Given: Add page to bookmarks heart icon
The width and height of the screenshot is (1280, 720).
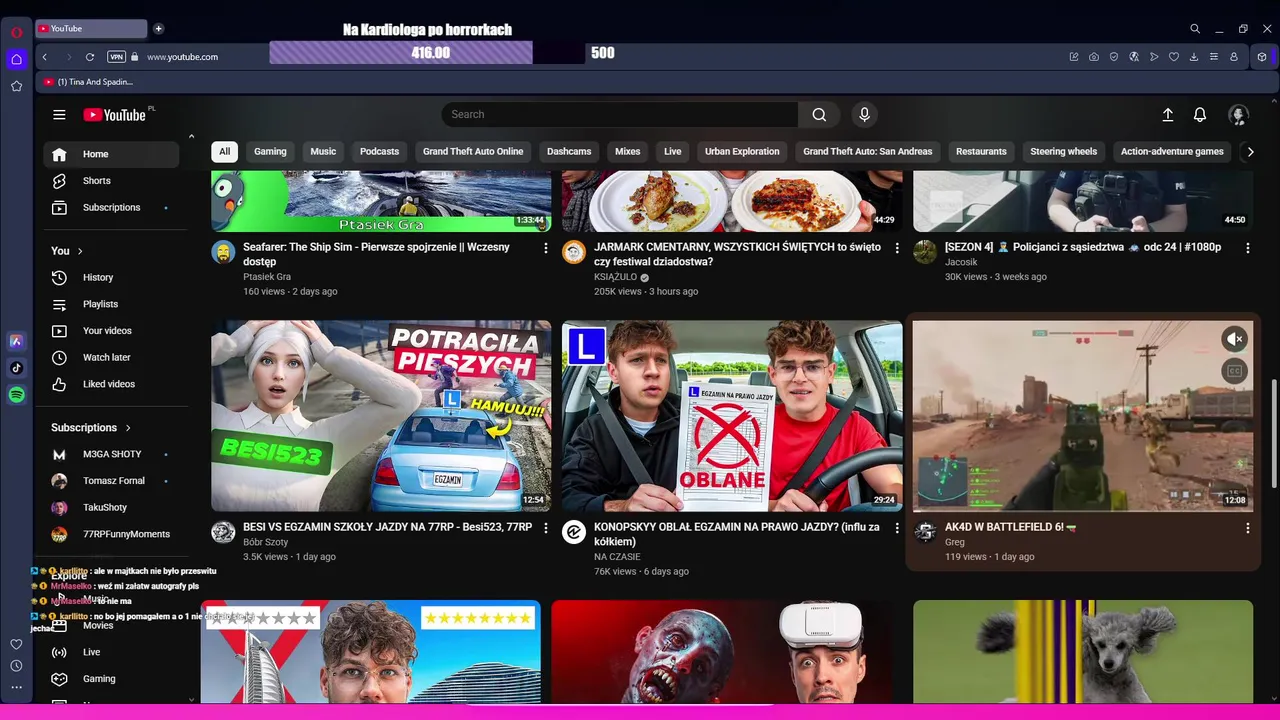Looking at the screenshot, I should (1174, 57).
